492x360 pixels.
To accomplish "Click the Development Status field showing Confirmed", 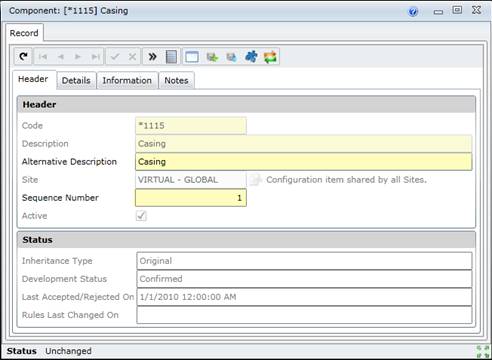I will [304, 279].
